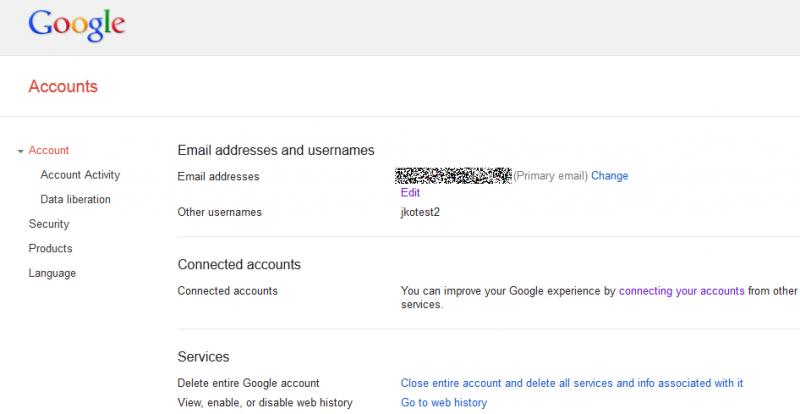
Task: Go to Security settings
Action: point(49,224)
